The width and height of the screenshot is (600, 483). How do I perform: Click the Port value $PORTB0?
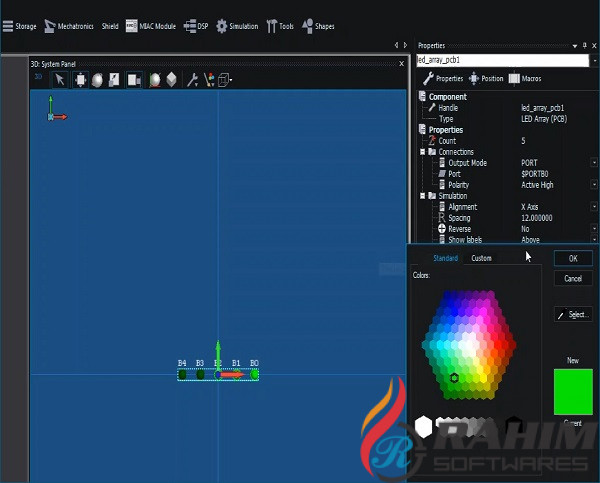(535, 174)
